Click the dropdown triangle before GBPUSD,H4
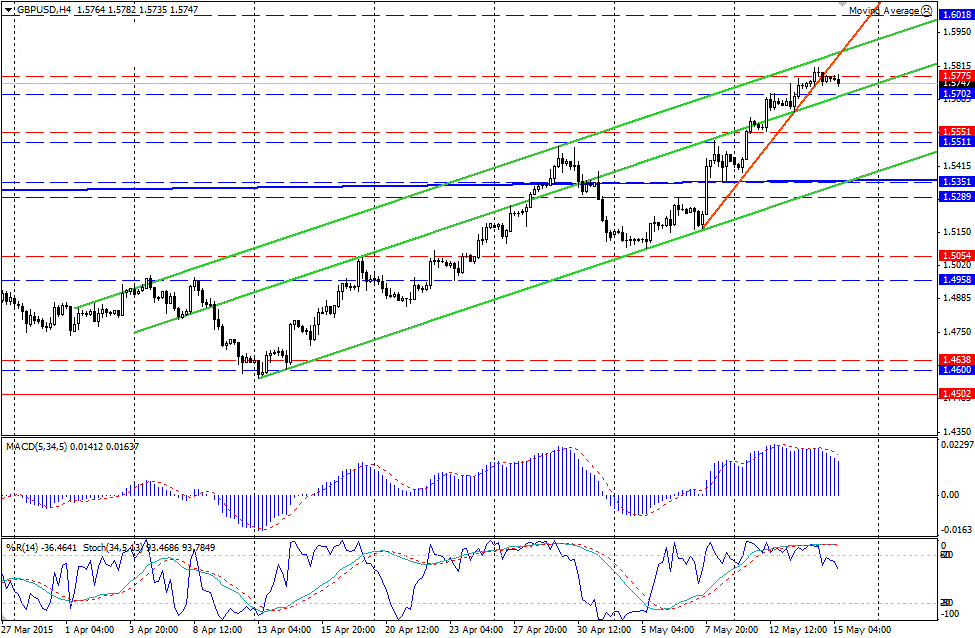This screenshot has width=975, height=638. 8,9
